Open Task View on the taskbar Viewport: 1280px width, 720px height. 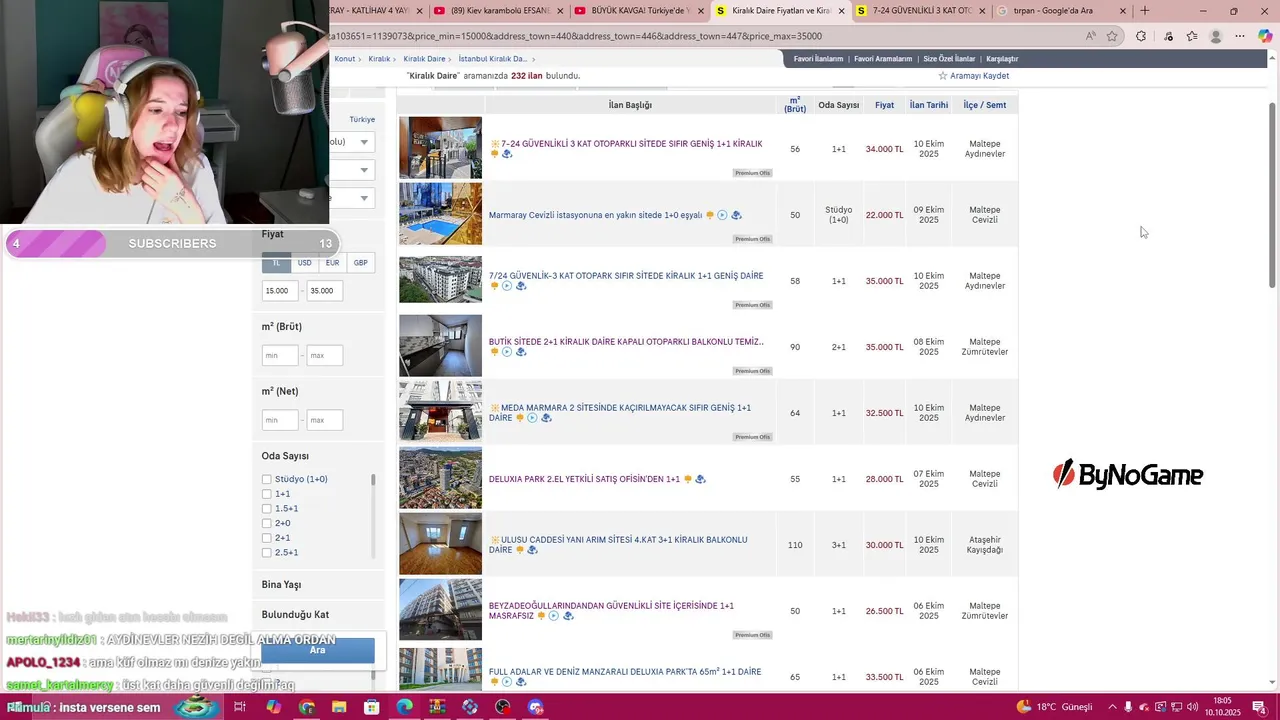(240, 707)
